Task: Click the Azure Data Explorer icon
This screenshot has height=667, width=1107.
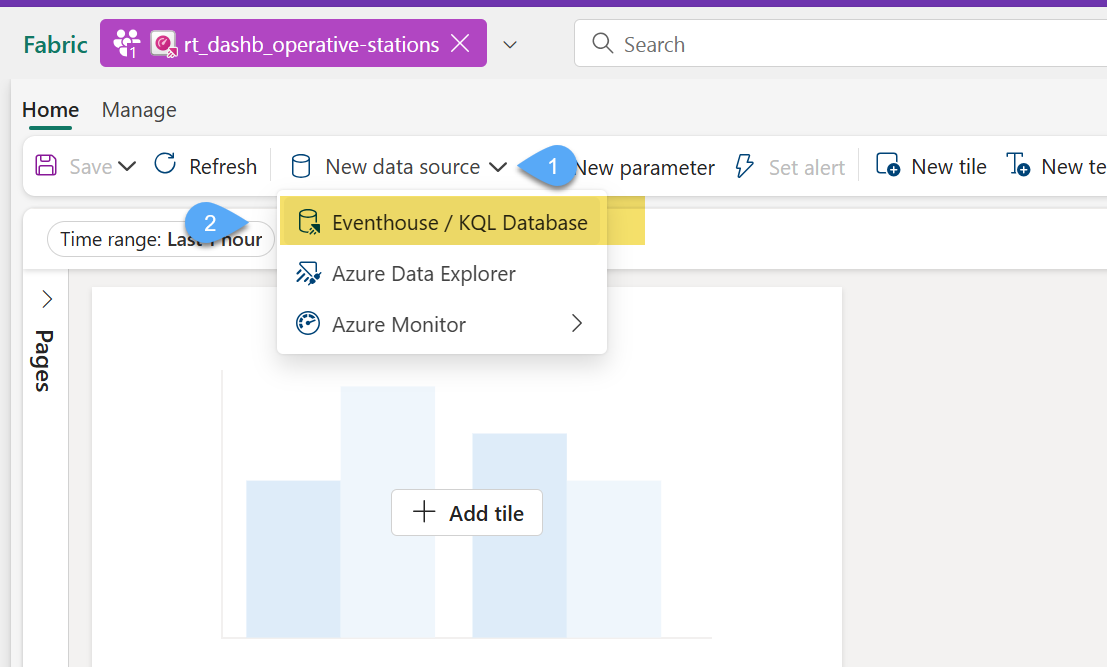Action: 308,274
